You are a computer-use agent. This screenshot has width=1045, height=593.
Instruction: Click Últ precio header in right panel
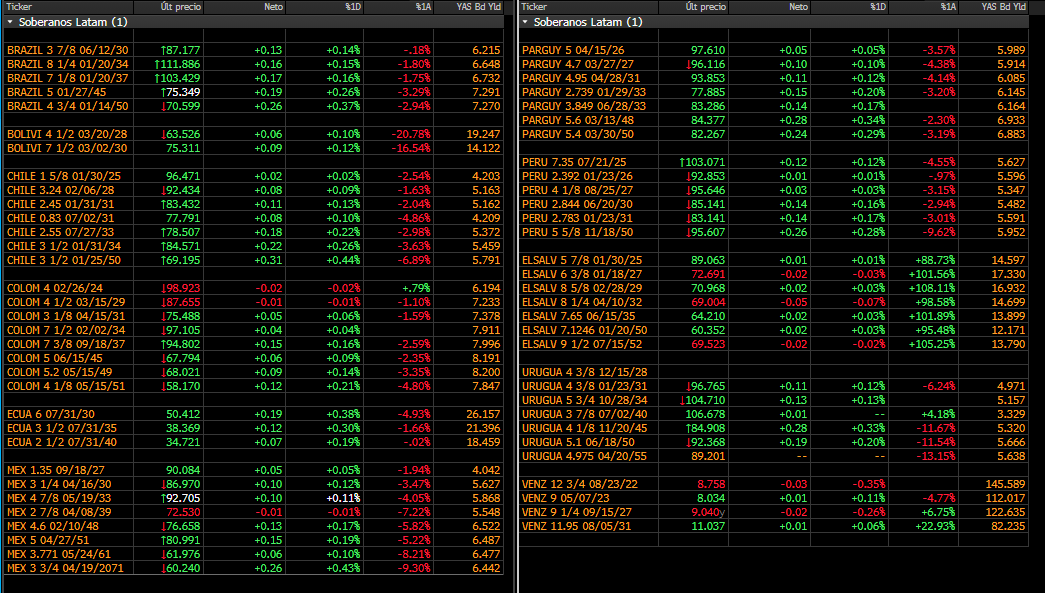(706, 7)
